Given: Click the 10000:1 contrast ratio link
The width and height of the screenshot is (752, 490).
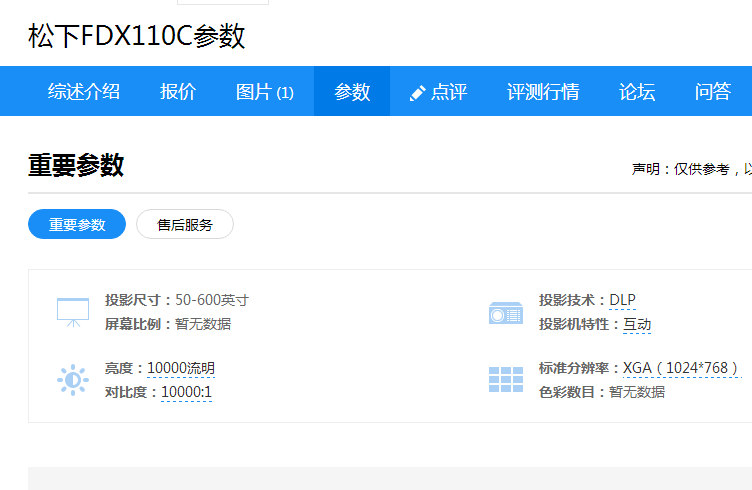Looking at the screenshot, I should (x=187, y=392).
